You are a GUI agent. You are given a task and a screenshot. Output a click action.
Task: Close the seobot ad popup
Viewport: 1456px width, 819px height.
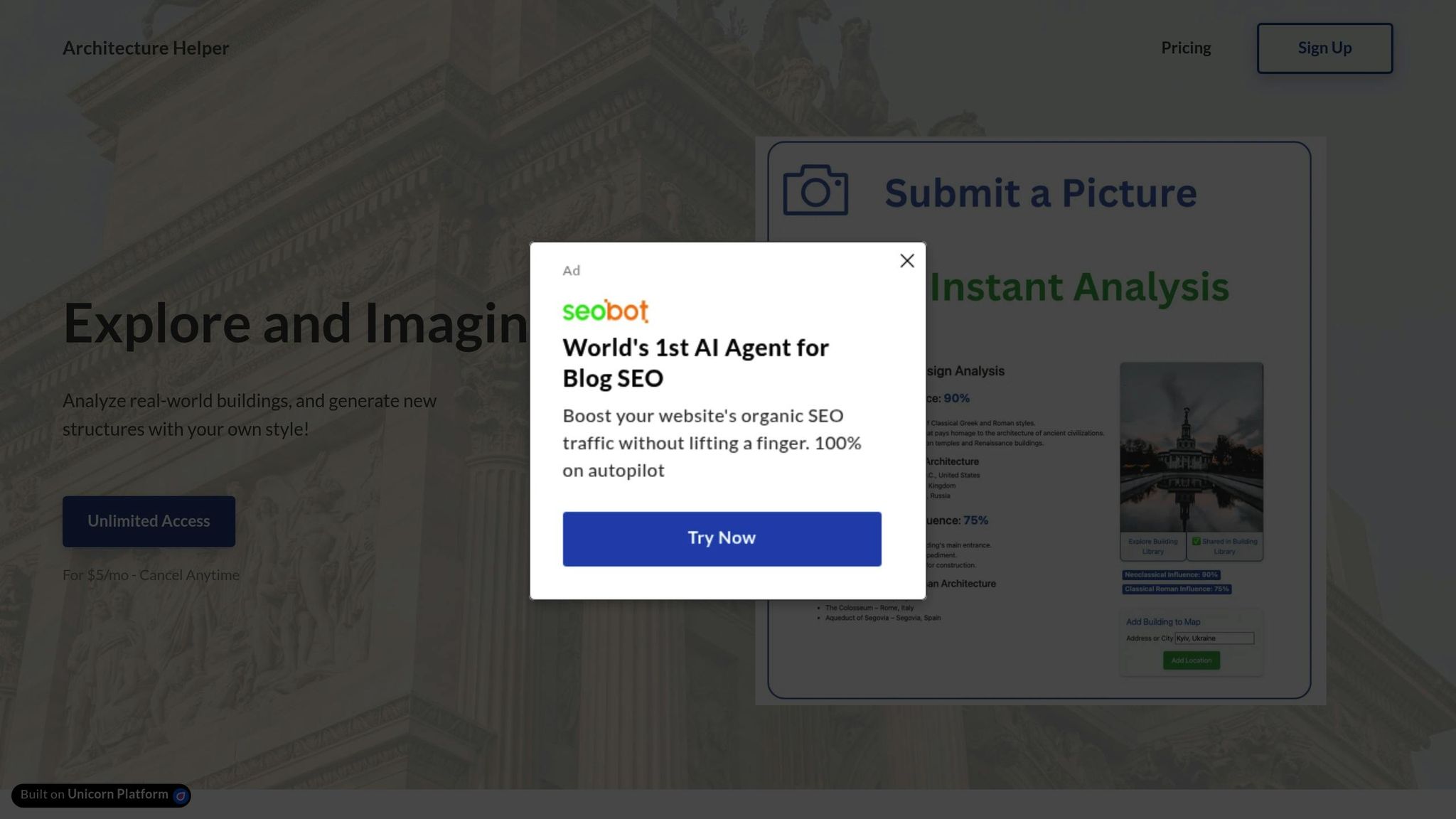click(x=906, y=261)
